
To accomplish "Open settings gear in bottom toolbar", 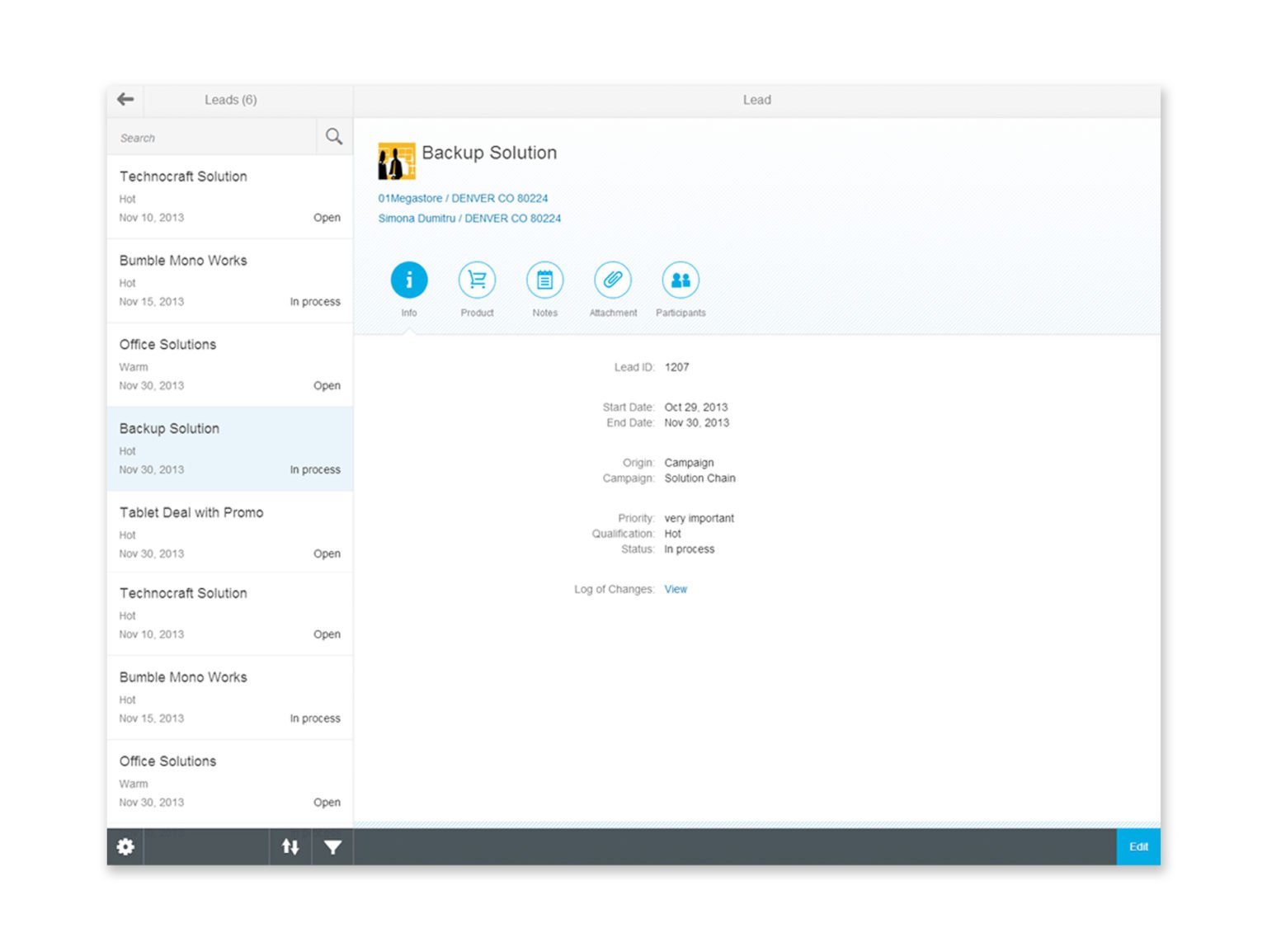I will (125, 846).
